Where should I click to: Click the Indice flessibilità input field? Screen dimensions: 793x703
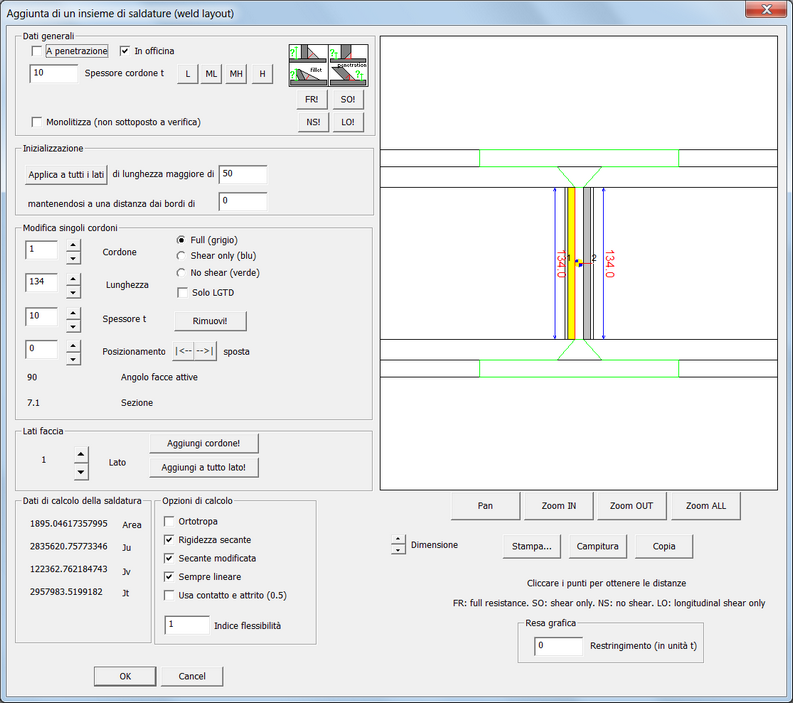pyautogui.click(x=187, y=625)
